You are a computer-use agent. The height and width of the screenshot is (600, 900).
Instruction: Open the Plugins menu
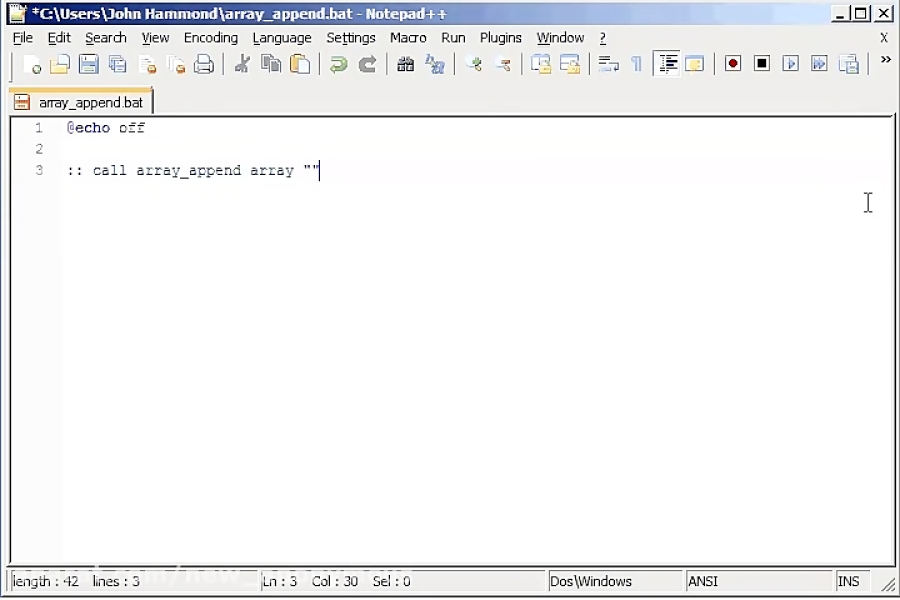(501, 37)
